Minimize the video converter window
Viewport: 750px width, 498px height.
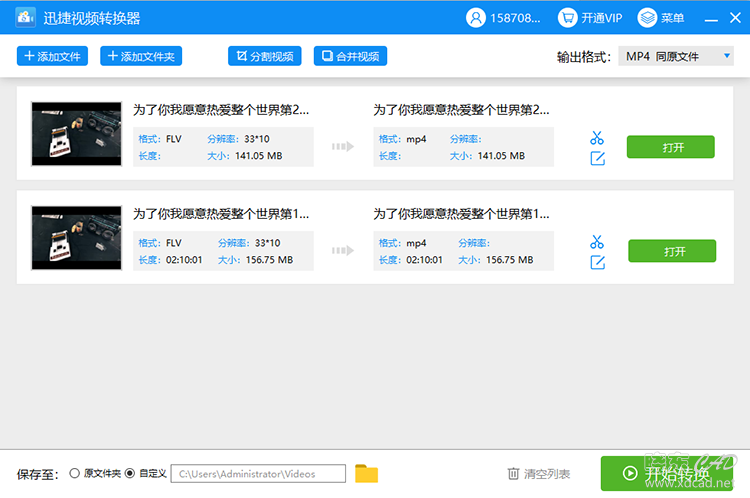[711, 19]
